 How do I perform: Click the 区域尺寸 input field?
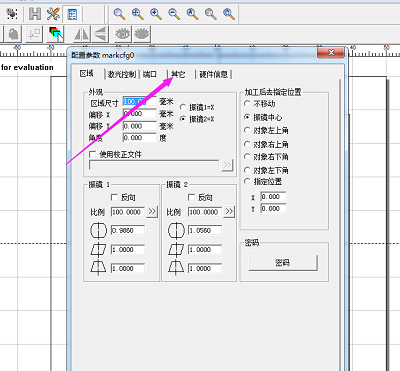[x=140, y=101]
